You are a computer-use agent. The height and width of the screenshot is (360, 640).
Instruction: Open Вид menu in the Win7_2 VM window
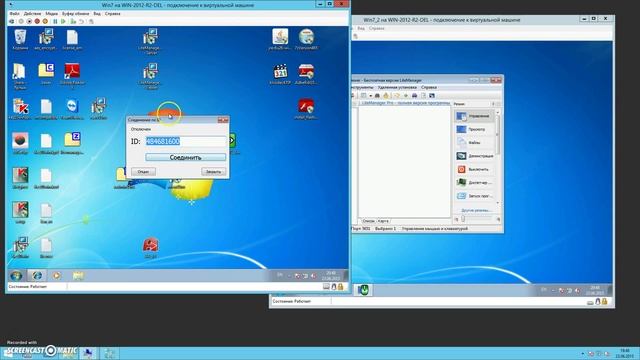(x=361, y=29)
